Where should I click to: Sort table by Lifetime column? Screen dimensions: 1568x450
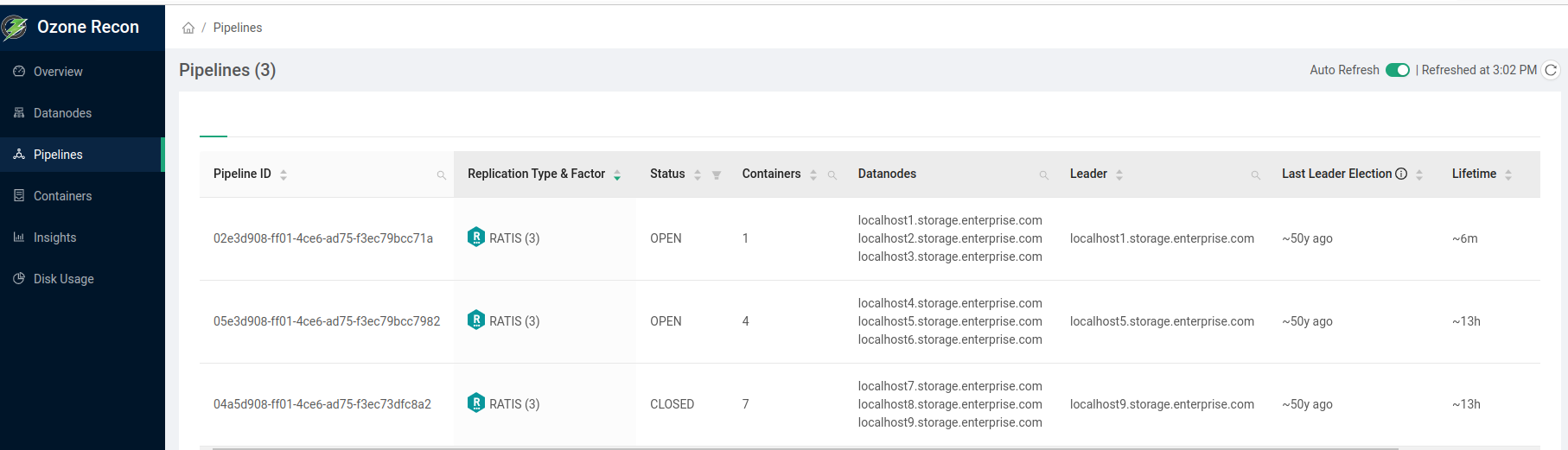pyautogui.click(x=1508, y=174)
